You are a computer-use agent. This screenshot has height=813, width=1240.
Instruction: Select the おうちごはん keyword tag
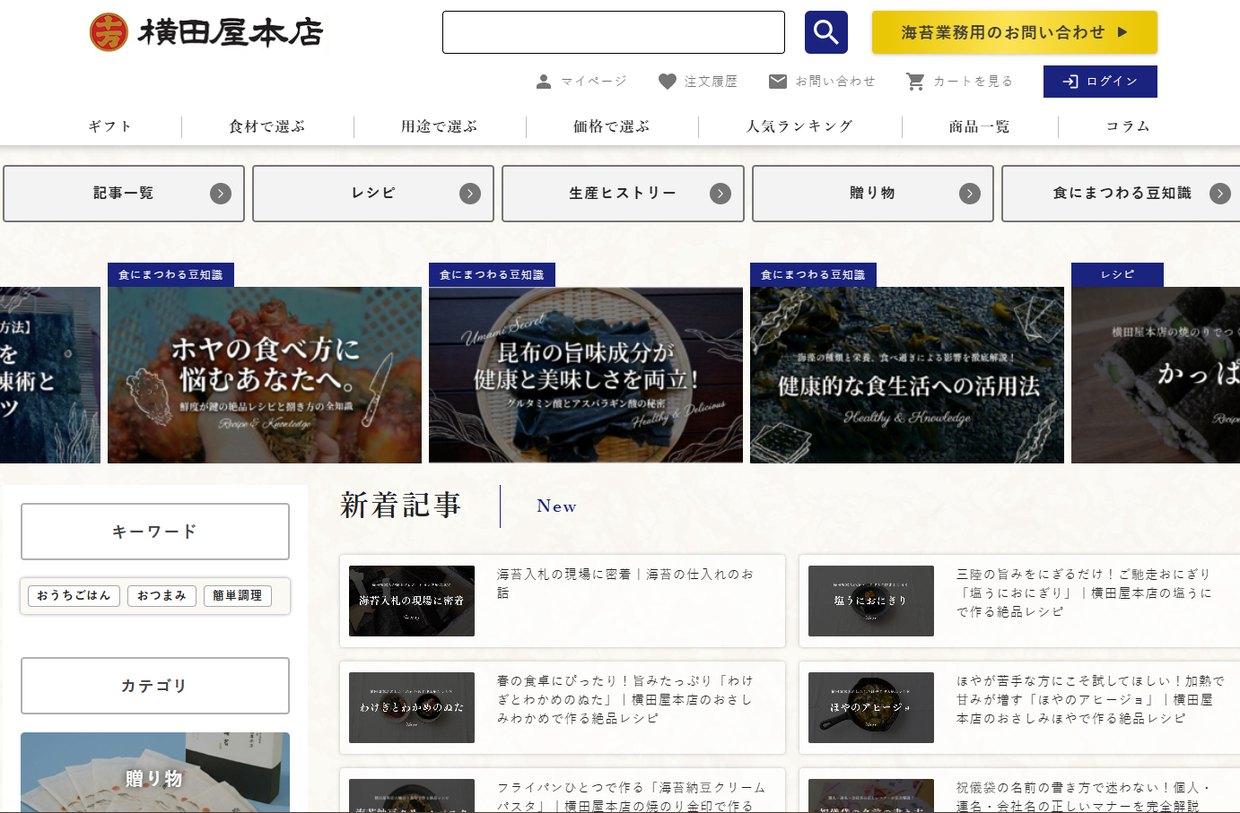coord(74,596)
